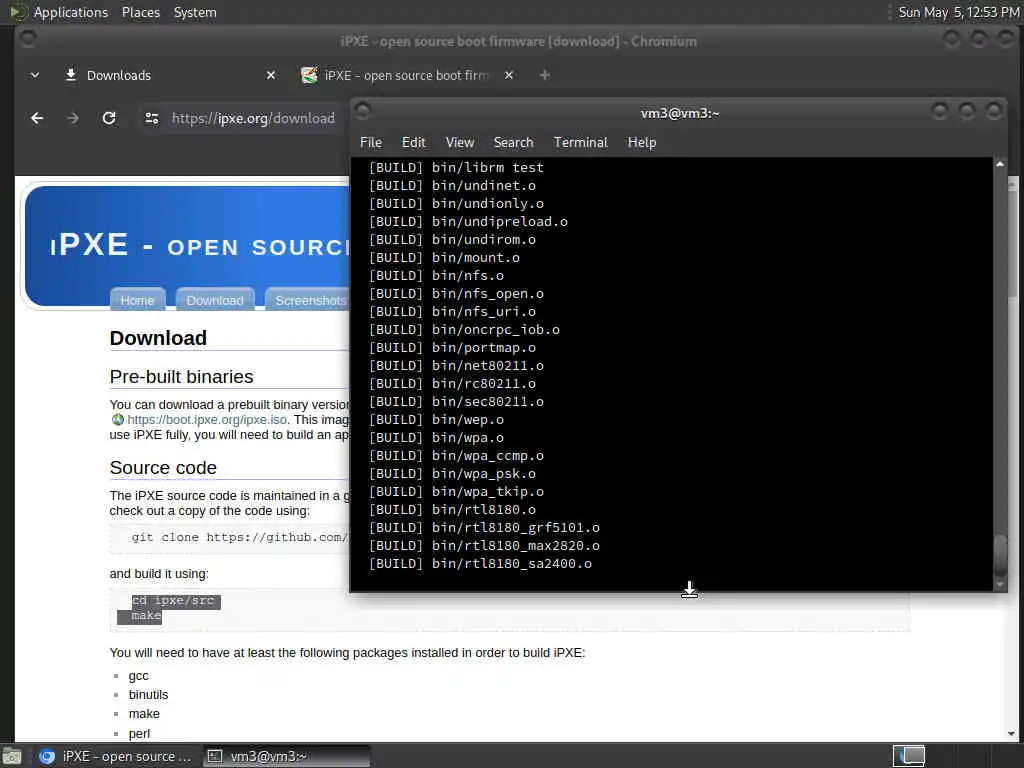Click the terminal scrollbar thumb

pyautogui.click(x=1000, y=556)
